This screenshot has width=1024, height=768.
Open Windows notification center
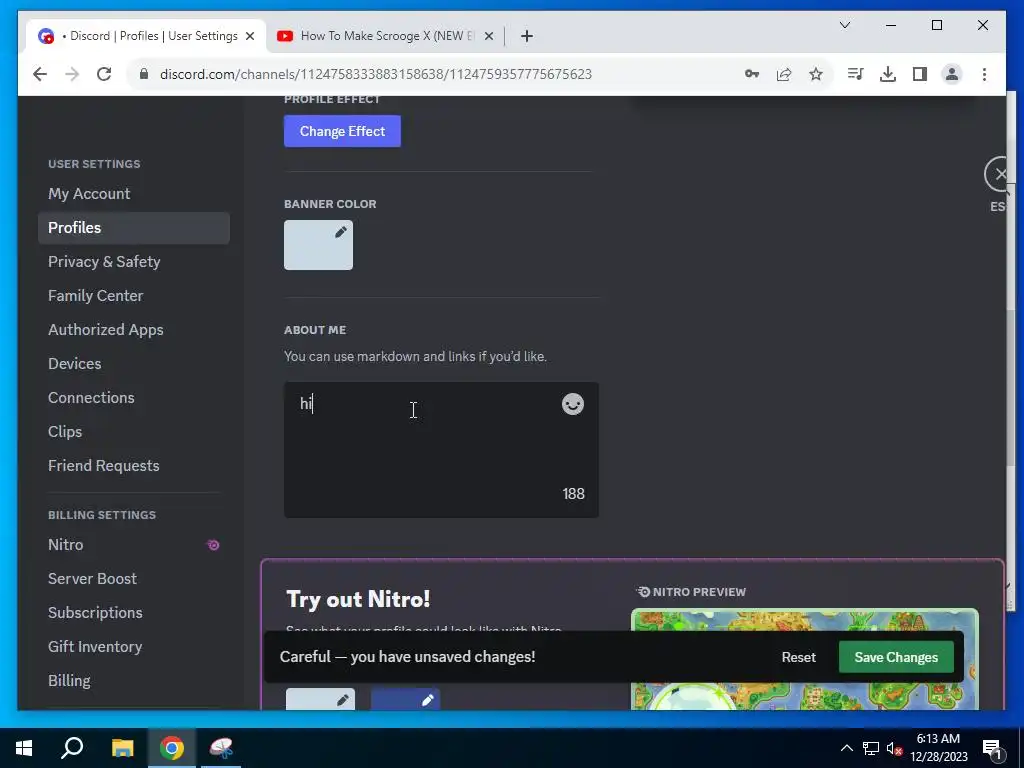click(x=992, y=748)
